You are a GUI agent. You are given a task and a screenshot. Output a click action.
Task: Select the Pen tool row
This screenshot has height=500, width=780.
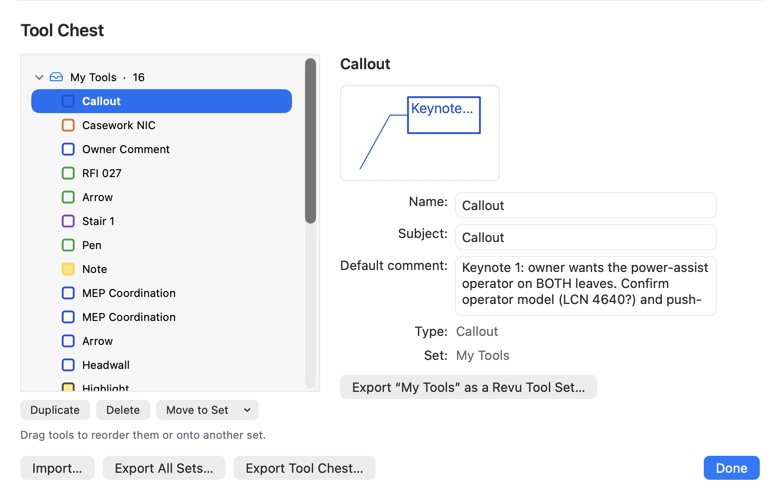tap(161, 245)
